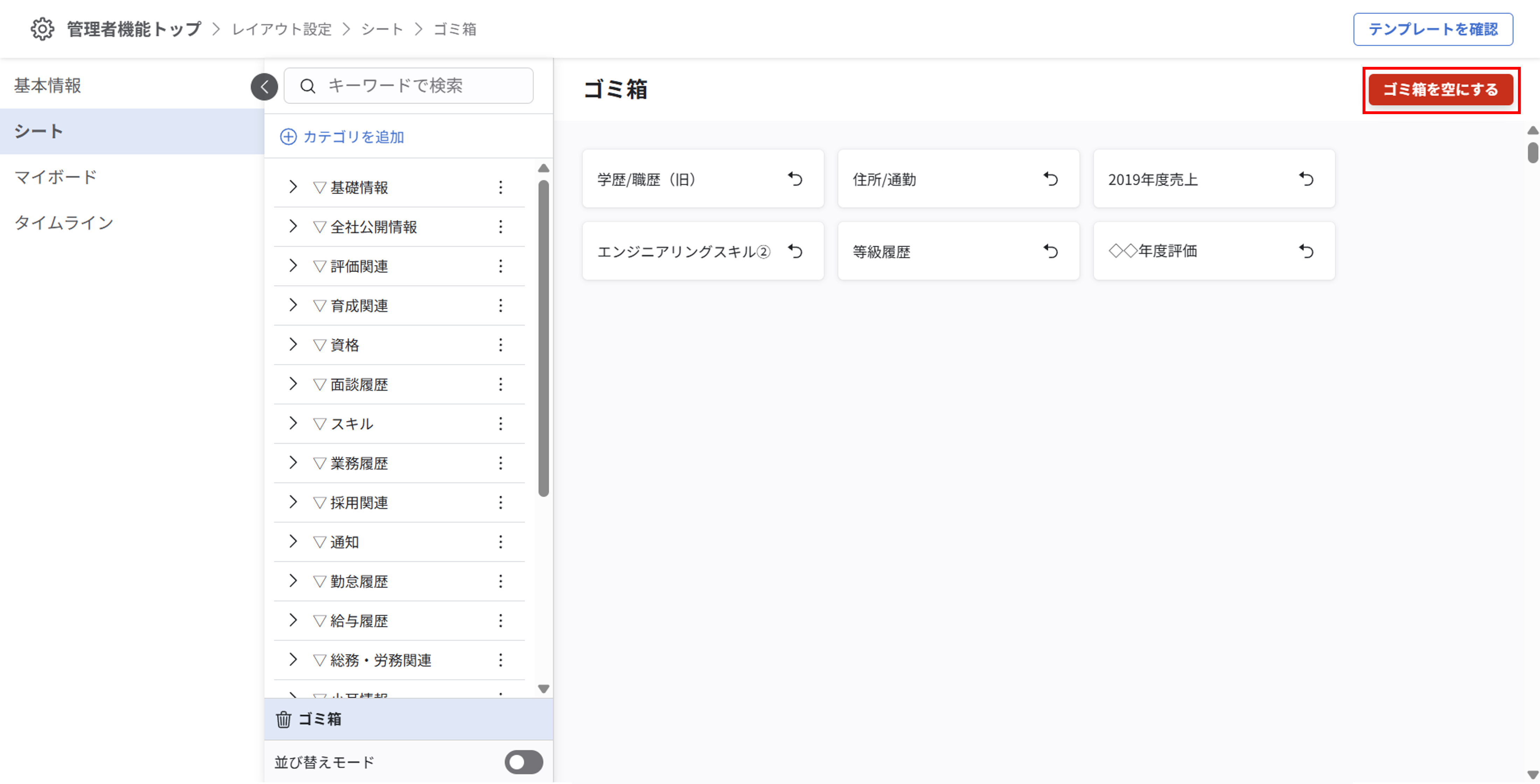Click the category list scrollbar down arrow

[x=544, y=689]
